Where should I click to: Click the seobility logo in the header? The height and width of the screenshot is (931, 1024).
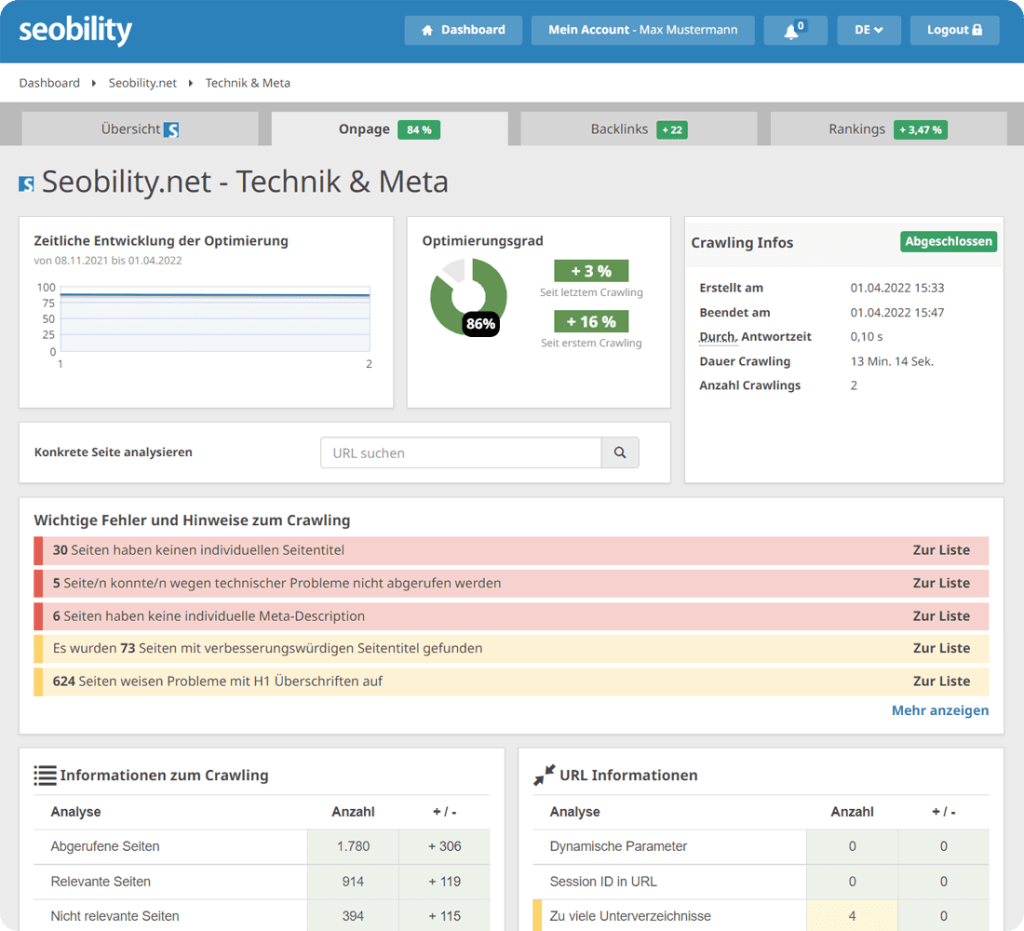tap(75, 30)
